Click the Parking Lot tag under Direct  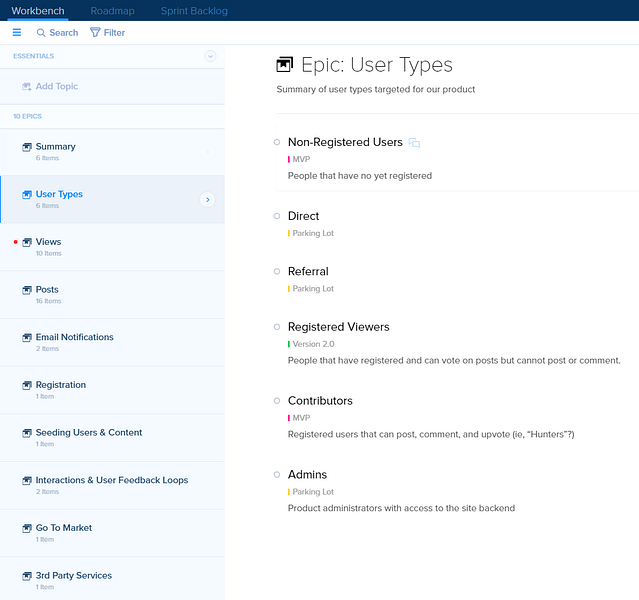(x=311, y=233)
